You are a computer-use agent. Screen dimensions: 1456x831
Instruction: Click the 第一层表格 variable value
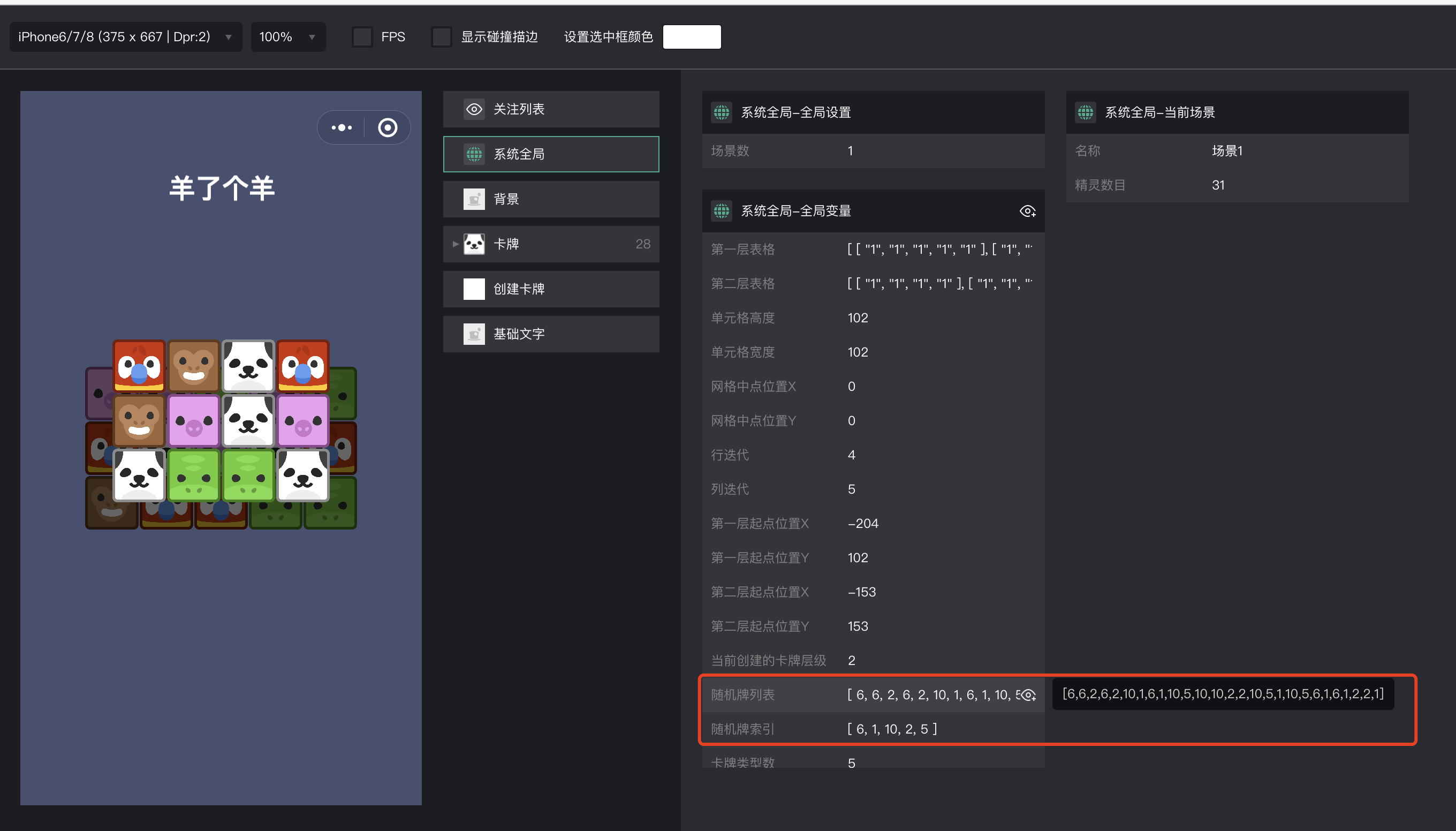(x=939, y=250)
